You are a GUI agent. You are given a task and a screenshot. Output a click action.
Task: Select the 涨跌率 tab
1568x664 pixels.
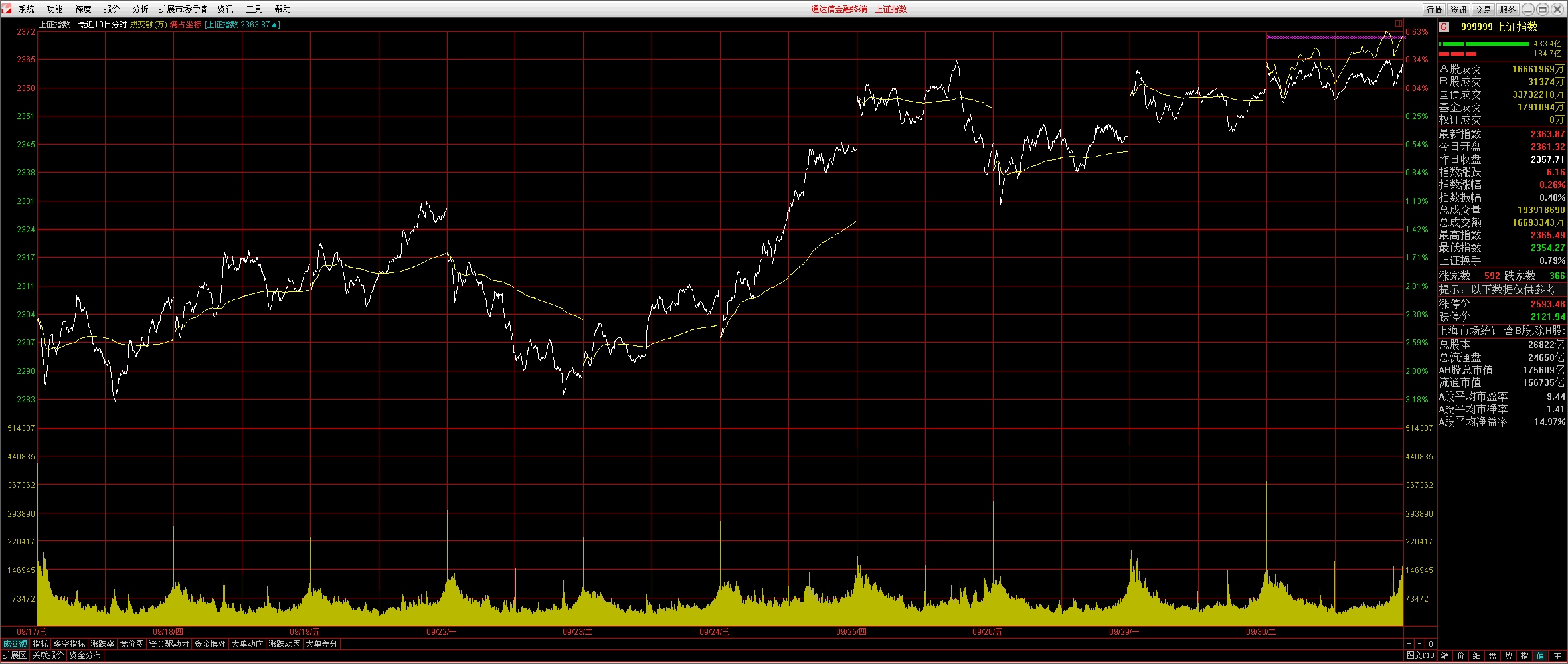(x=103, y=644)
